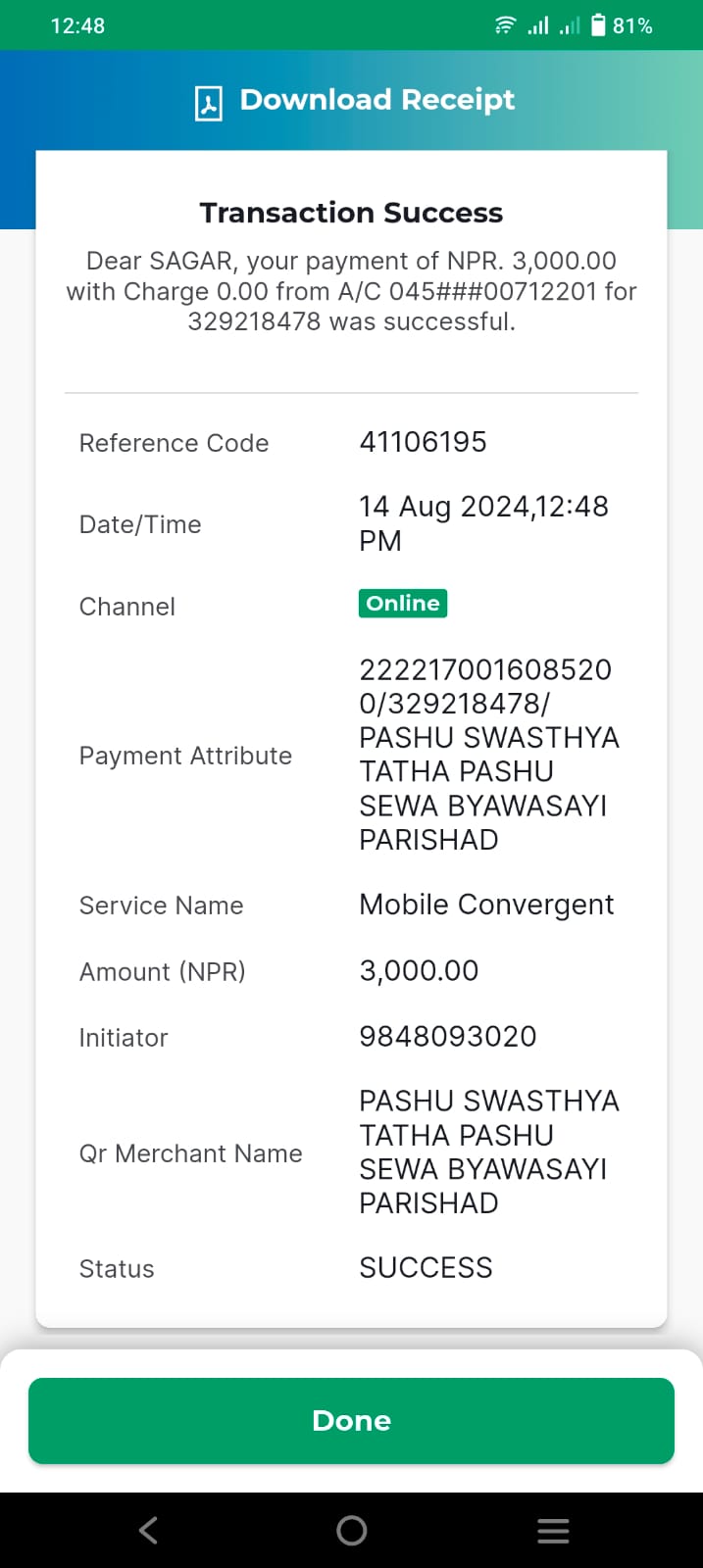Tap the Wi-Fi status icon
The width and height of the screenshot is (703, 1568).
point(505,25)
